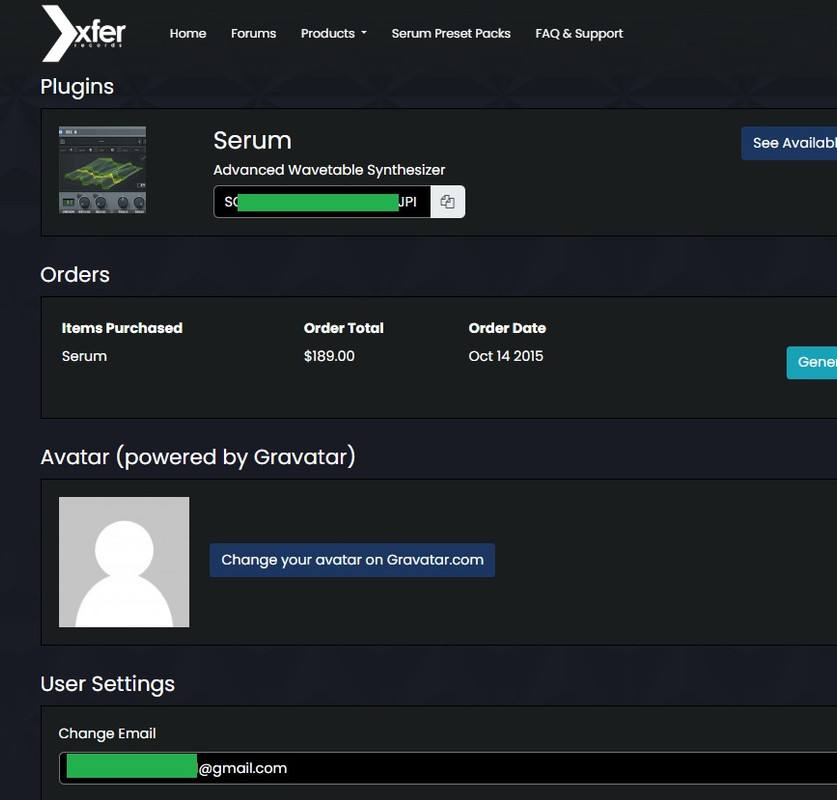Click the $189.00 order total

point(329,356)
